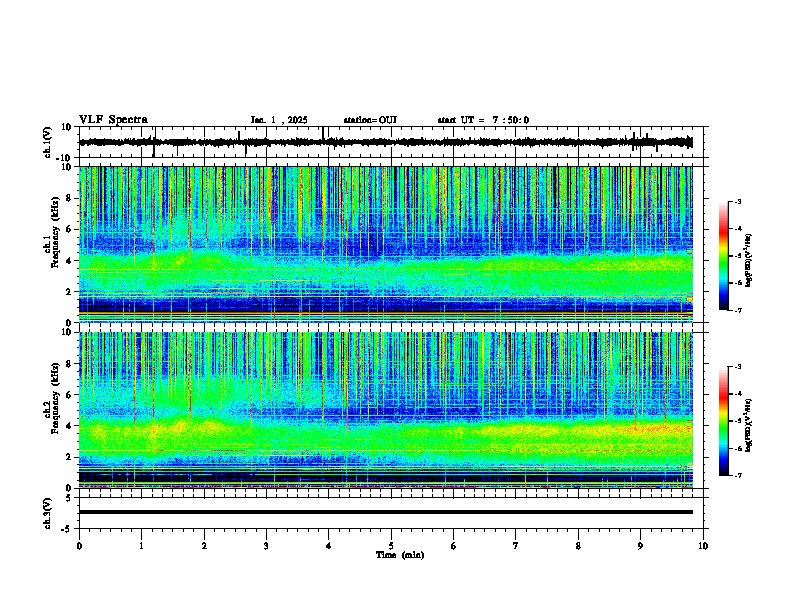The height and width of the screenshot is (612, 792).
Task: Click the ch.2 'Frequency (kHz)' axis label
Action: pos(55,398)
